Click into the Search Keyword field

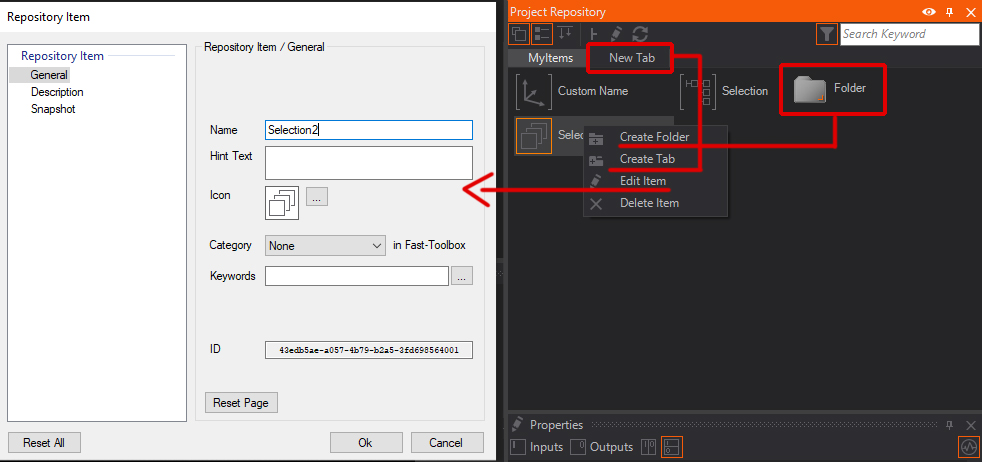pyautogui.click(x=908, y=34)
